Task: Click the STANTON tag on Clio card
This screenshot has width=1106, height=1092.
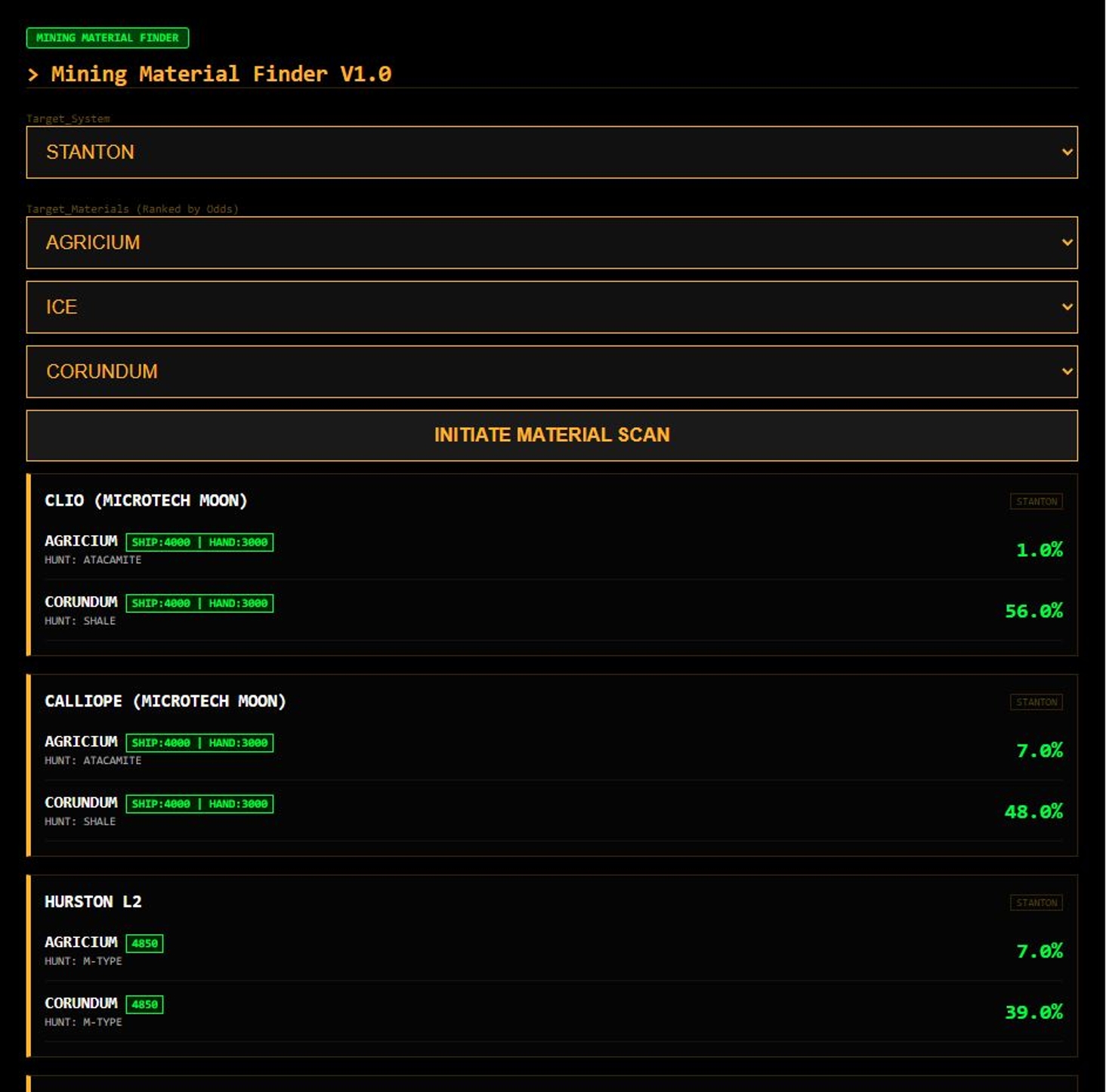Action: (1036, 502)
